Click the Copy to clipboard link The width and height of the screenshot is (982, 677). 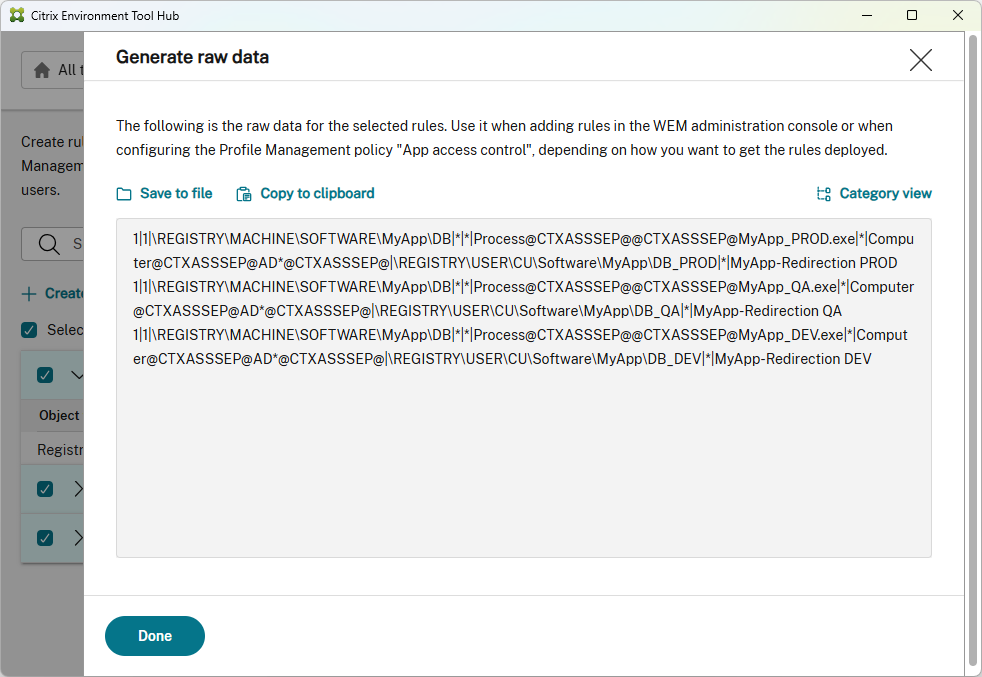pyautogui.click(x=317, y=194)
